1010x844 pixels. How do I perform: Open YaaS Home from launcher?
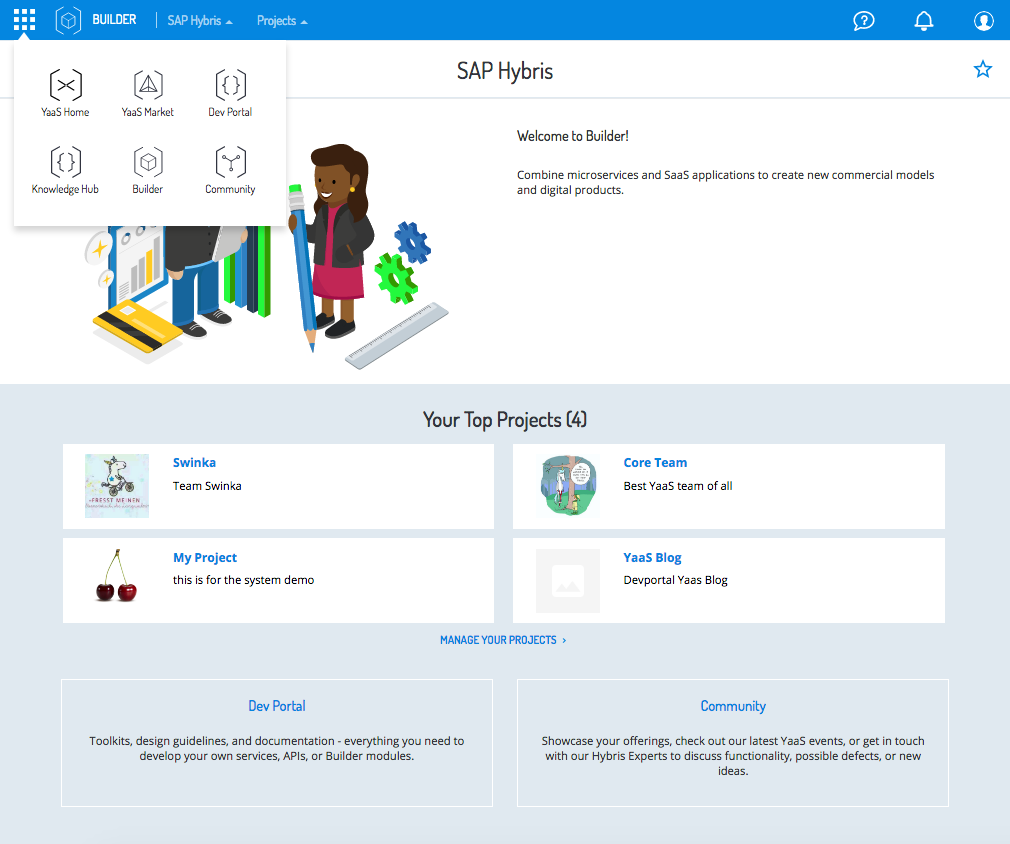point(65,93)
